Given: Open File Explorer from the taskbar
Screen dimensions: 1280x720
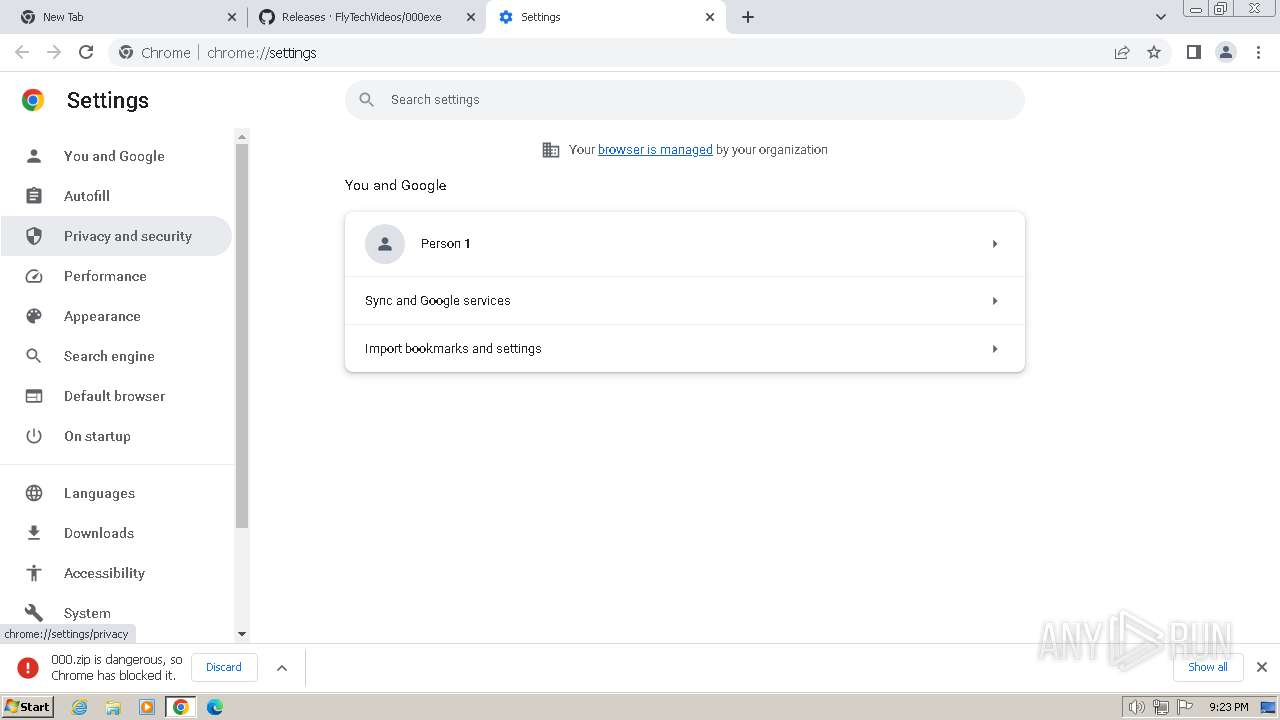Looking at the screenshot, I should 113,707.
